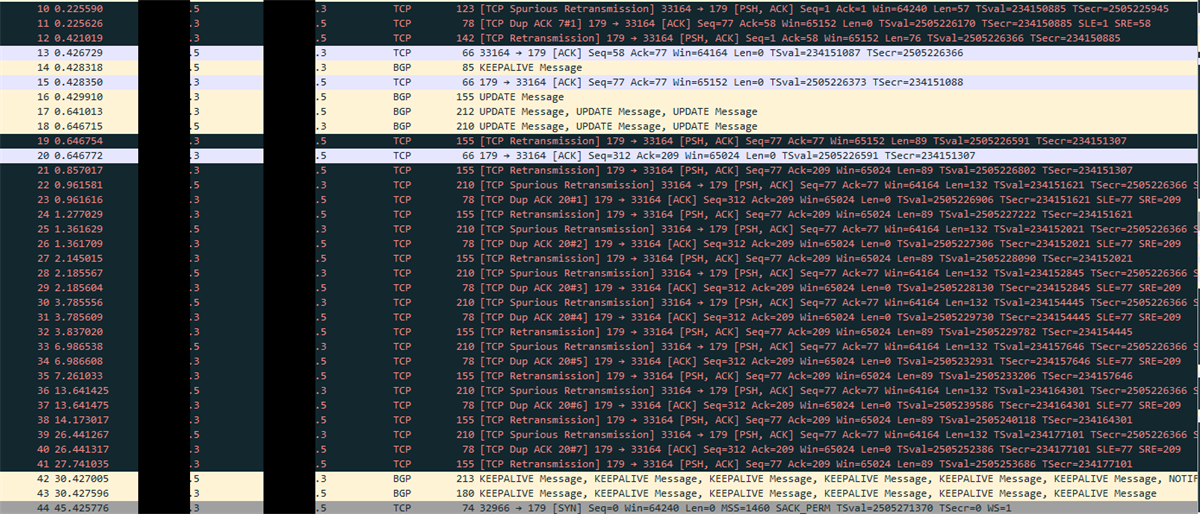Click packet 17 BGP row with length 212
This screenshot has width=1200, height=514.
coord(600,113)
